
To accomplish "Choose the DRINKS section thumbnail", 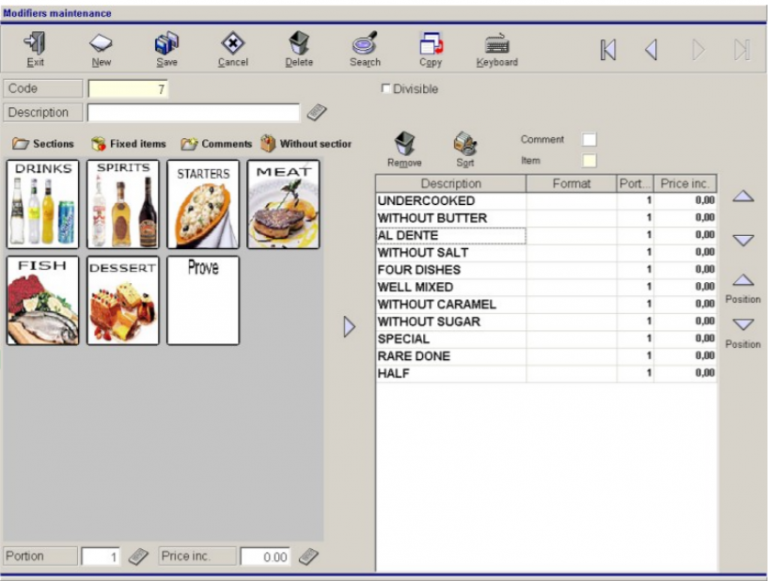I will coord(43,204).
